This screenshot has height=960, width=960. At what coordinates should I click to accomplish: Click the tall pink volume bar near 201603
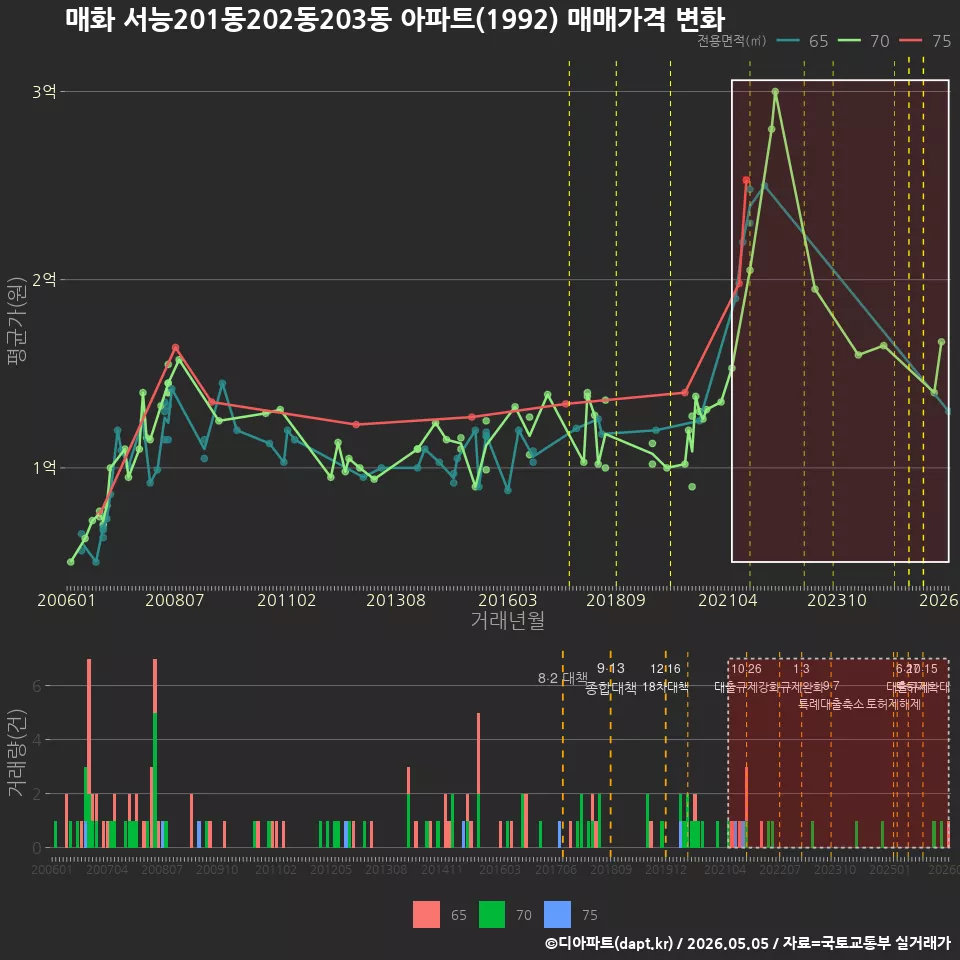[x=478, y=753]
